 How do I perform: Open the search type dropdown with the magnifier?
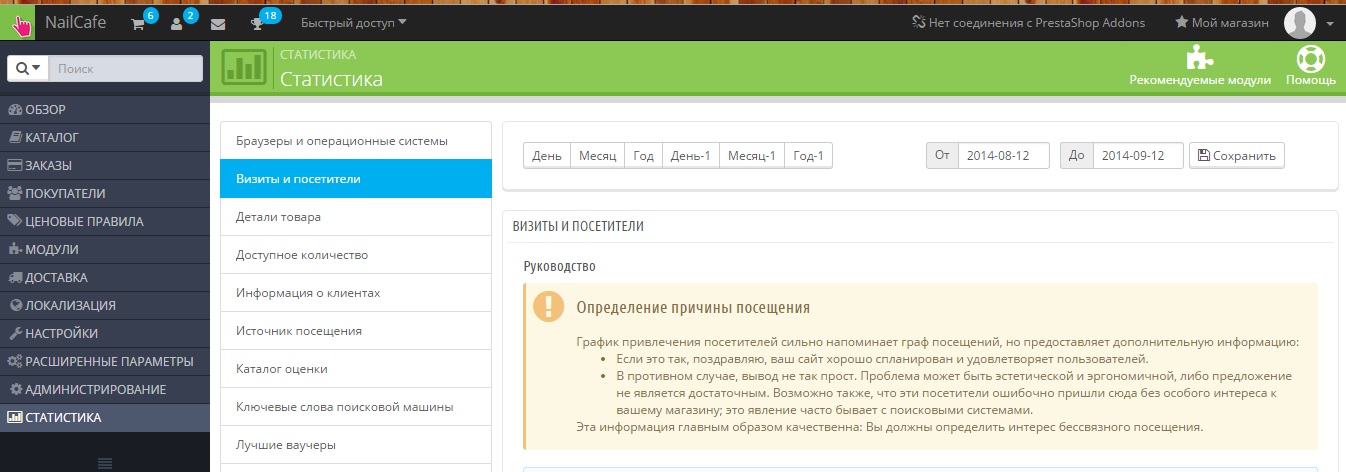28,68
